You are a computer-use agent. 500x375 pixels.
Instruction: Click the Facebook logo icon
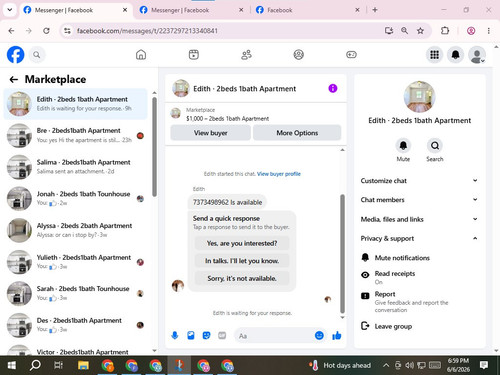pyautogui.click(x=15, y=55)
